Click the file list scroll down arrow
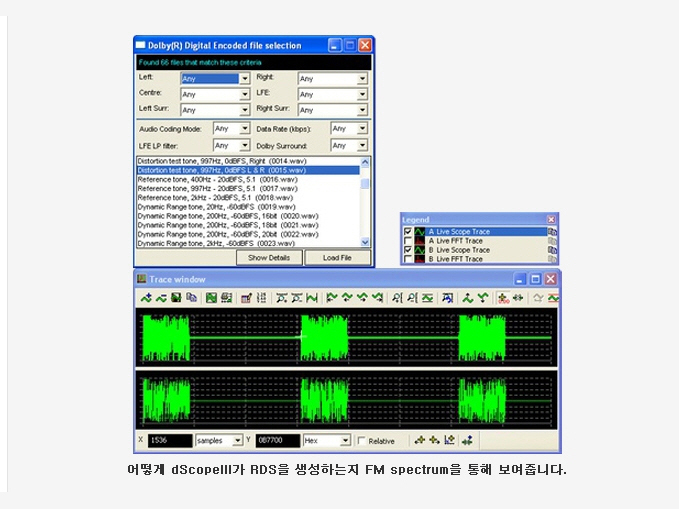The height and width of the screenshot is (509, 679). click(x=365, y=242)
